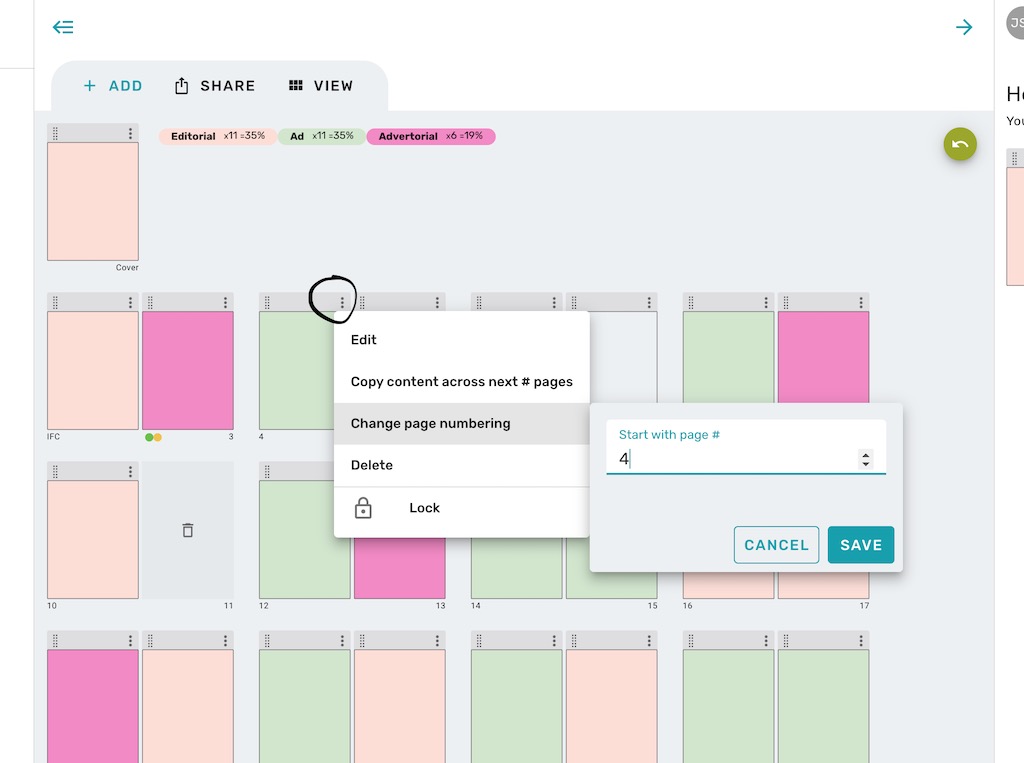
Task: Click the teal back arrow at top left
Action: (63, 27)
